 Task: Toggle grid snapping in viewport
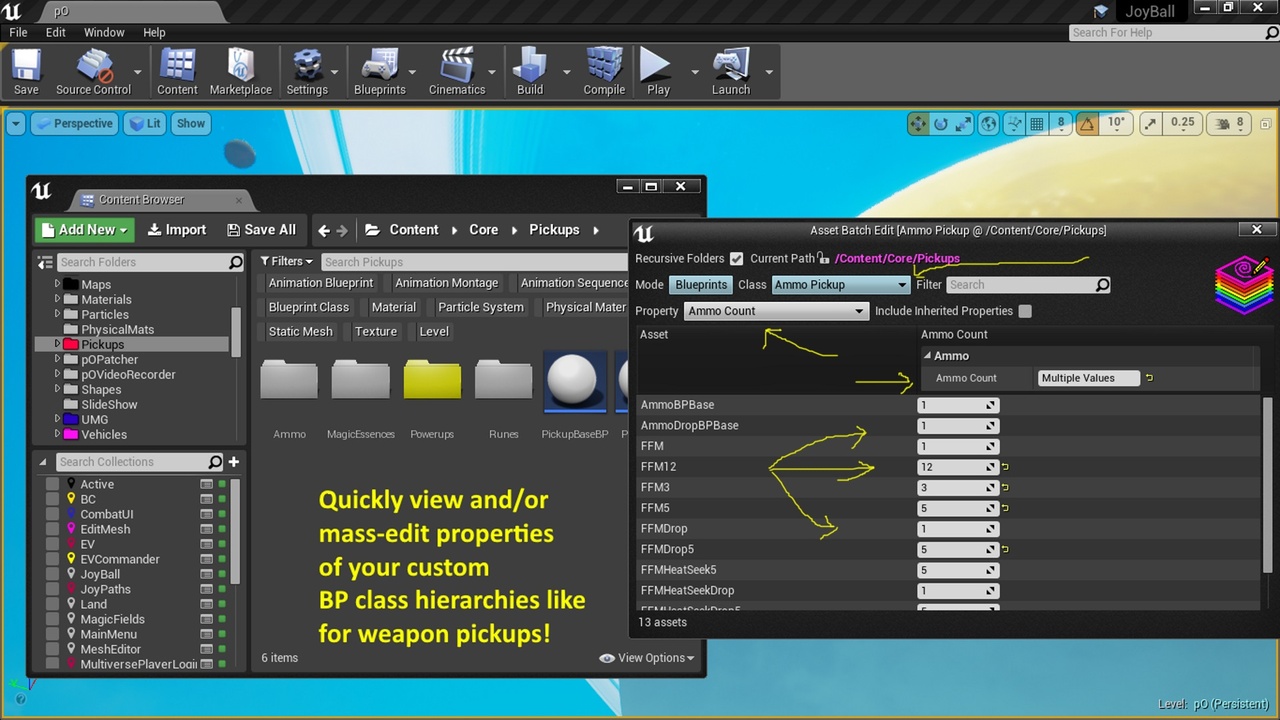point(1037,124)
